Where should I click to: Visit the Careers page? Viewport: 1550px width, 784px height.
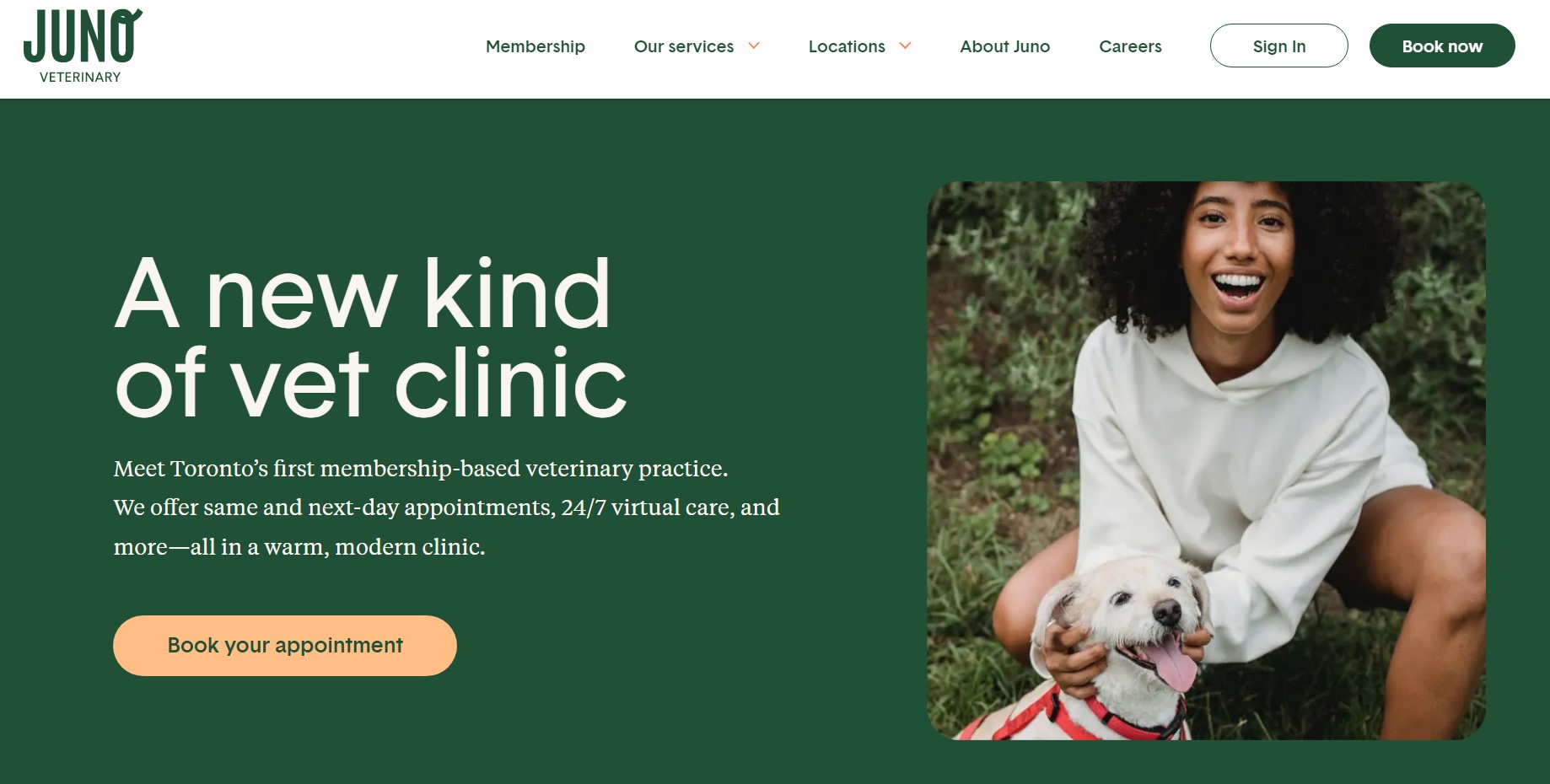[1130, 46]
